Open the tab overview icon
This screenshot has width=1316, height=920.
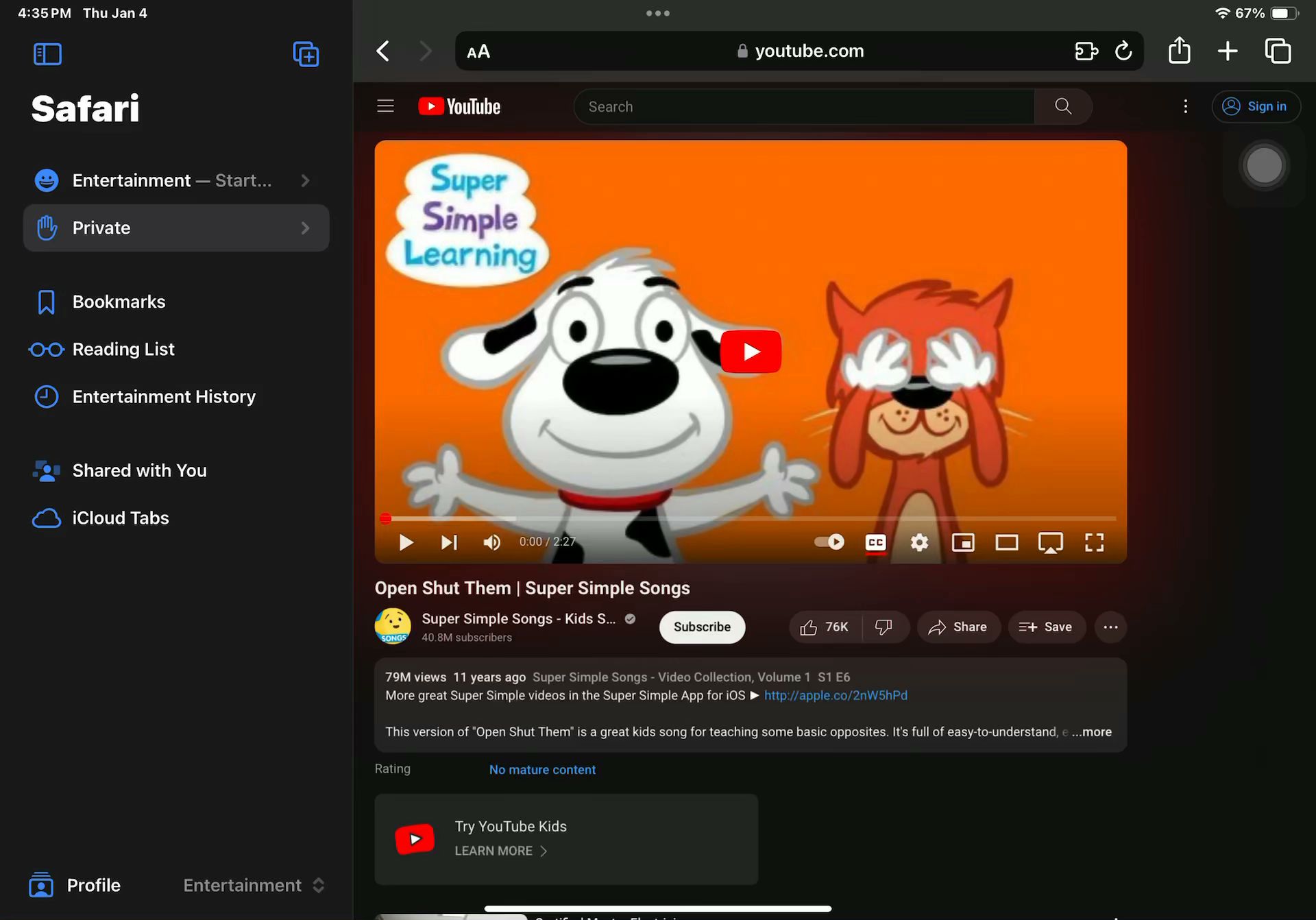(x=1278, y=51)
